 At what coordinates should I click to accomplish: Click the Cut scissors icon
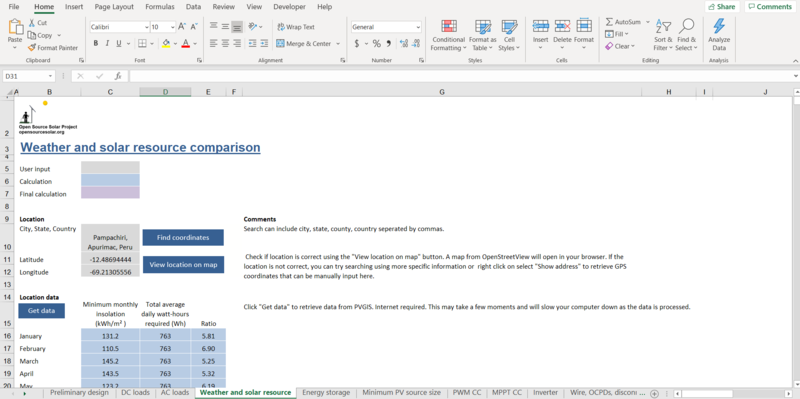[32, 23]
